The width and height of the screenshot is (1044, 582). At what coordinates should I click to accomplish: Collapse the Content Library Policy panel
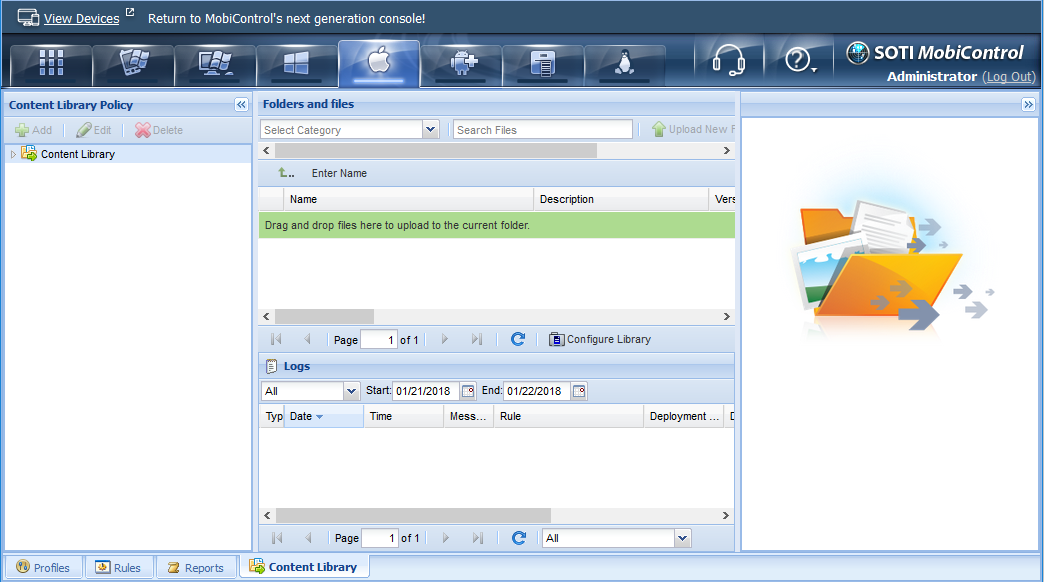(x=241, y=105)
